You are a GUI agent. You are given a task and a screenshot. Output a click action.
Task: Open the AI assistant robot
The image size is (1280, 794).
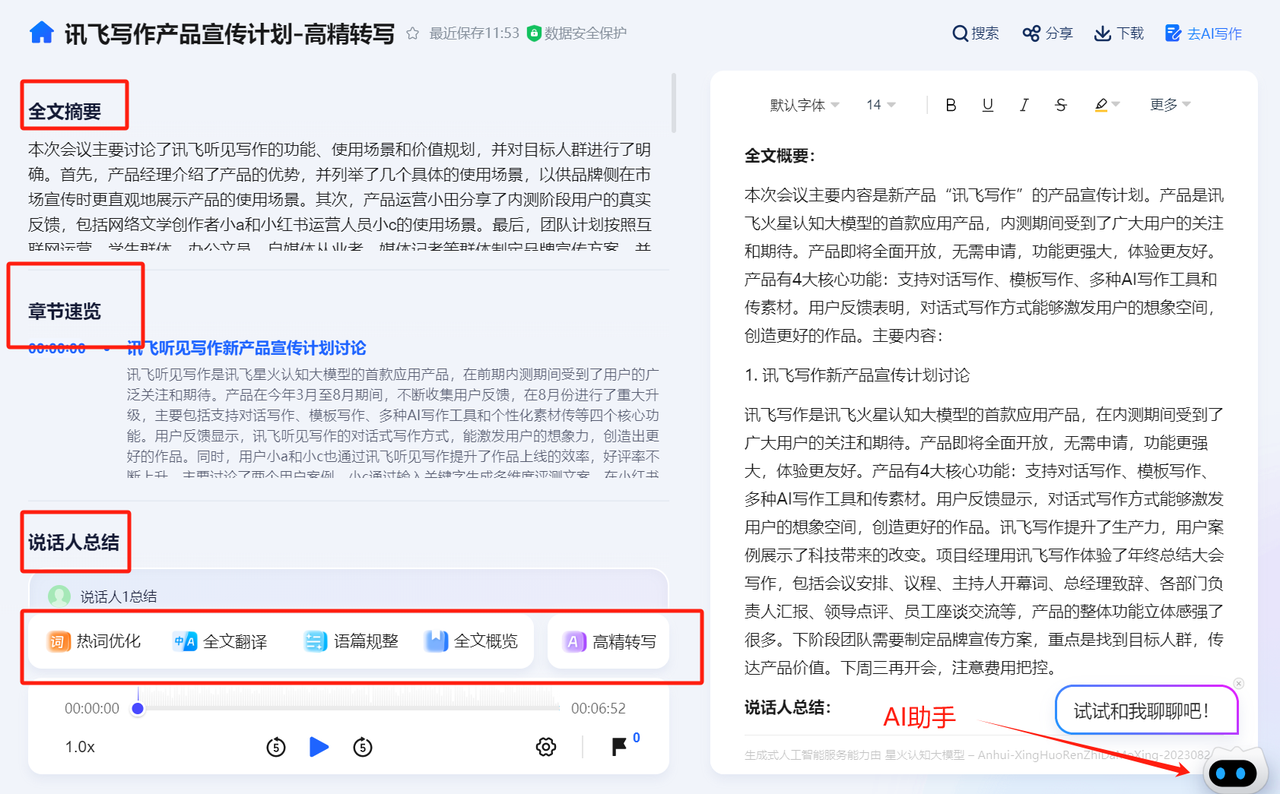[x=1233, y=771]
